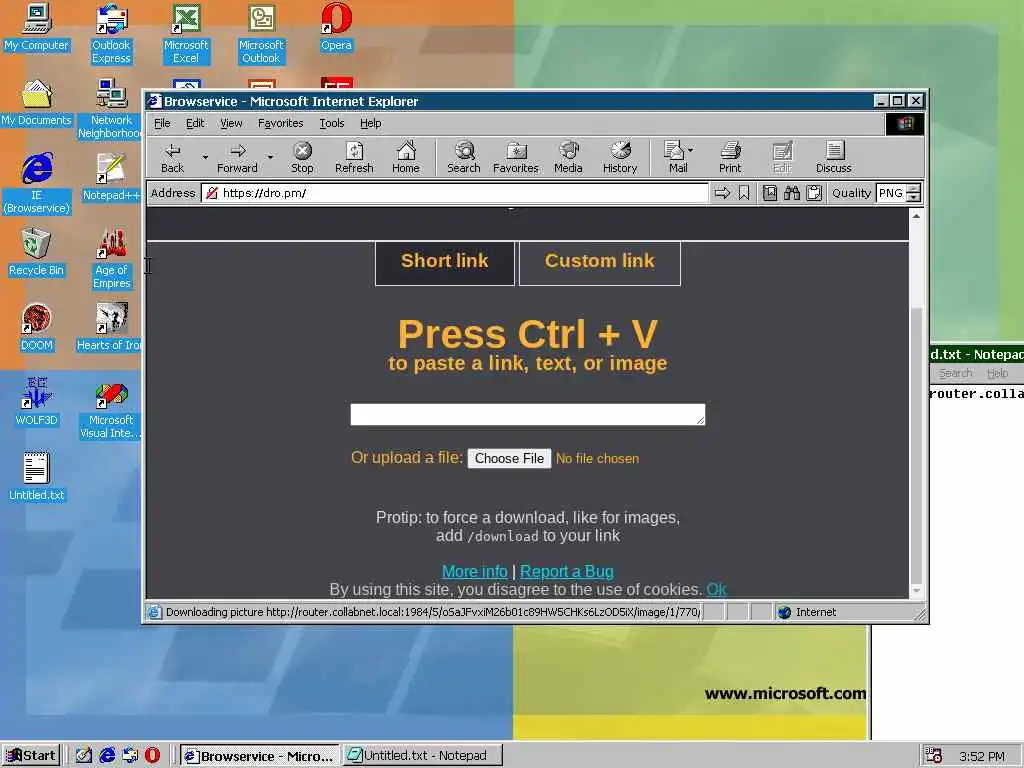Open the Discuss toolbar button

pyautogui.click(x=833, y=157)
